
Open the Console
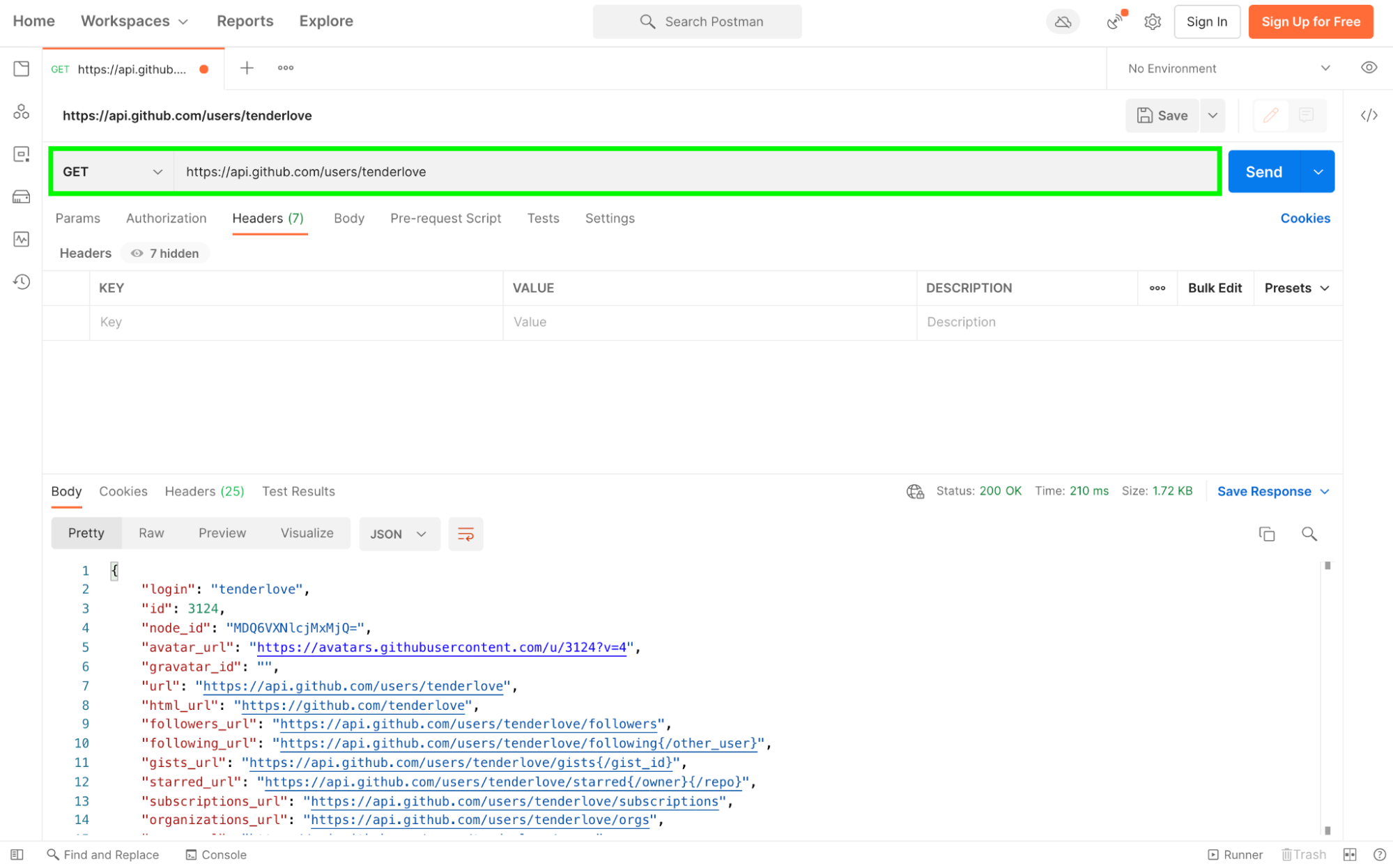216,855
